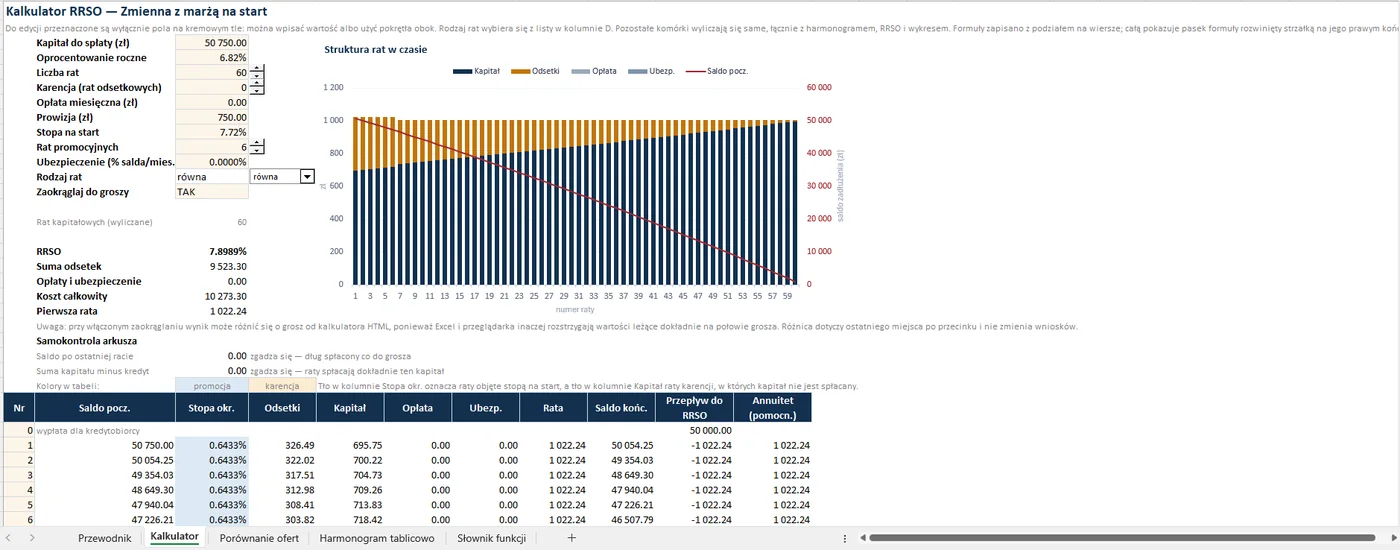Image resolution: width=1400 pixels, height=550 pixels.
Task: Select Kapitał do spłaty value 50 750.00
Action: 211,43
